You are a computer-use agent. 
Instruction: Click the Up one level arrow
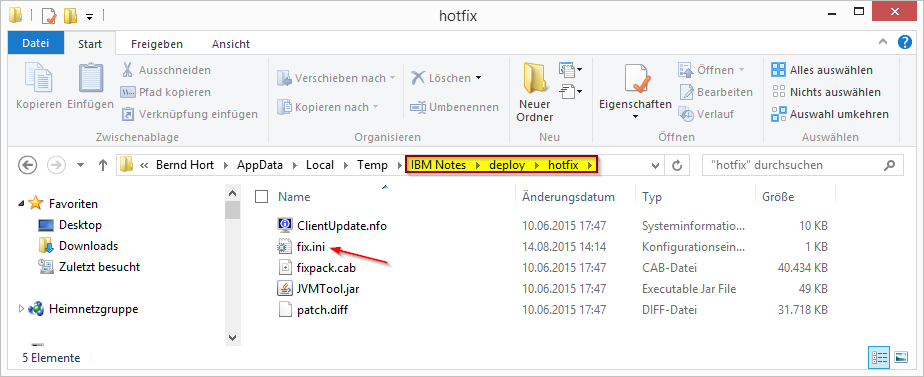[103, 165]
